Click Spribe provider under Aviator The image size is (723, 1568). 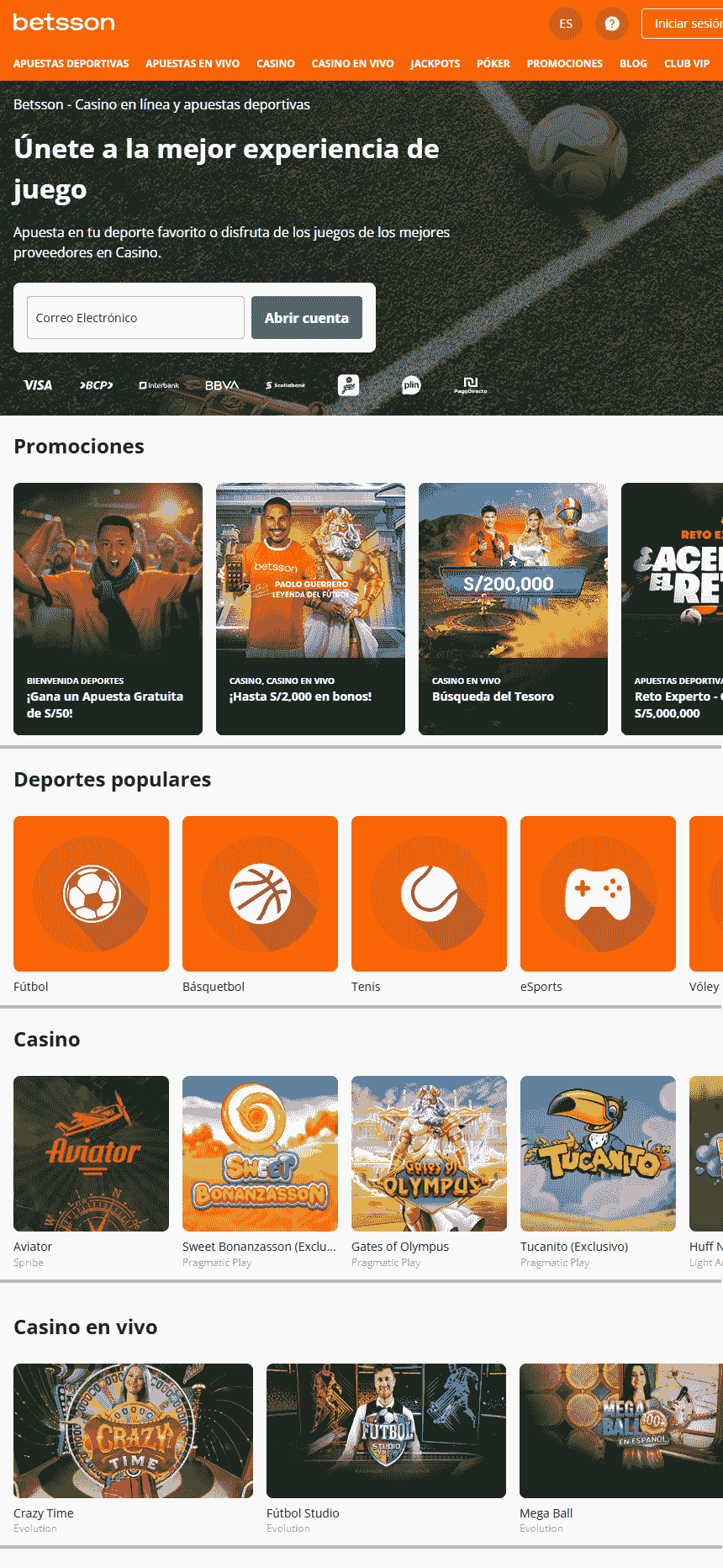click(x=29, y=1263)
